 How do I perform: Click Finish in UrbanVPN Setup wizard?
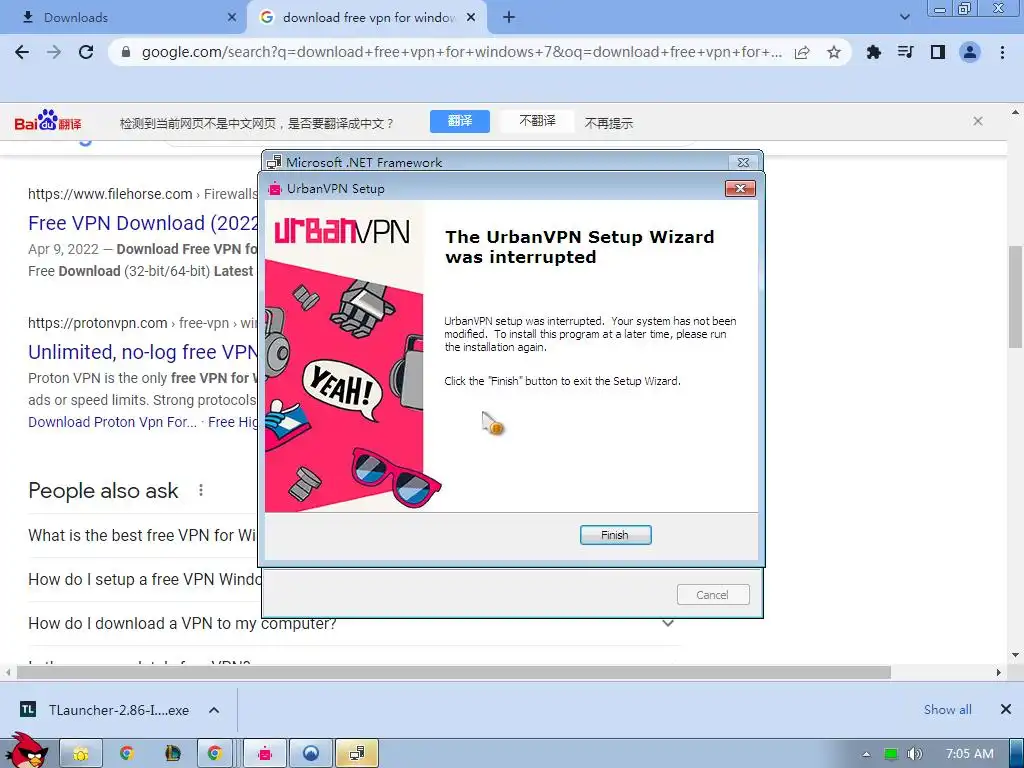coord(615,535)
